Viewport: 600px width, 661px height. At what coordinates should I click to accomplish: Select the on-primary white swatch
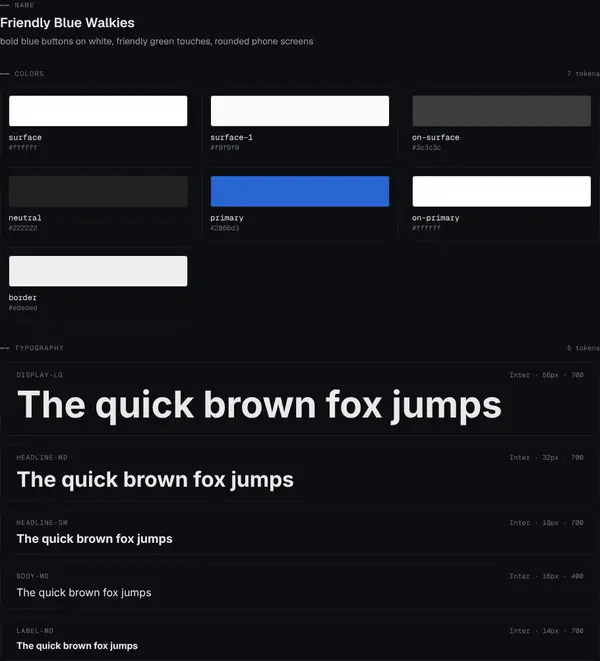(501, 191)
